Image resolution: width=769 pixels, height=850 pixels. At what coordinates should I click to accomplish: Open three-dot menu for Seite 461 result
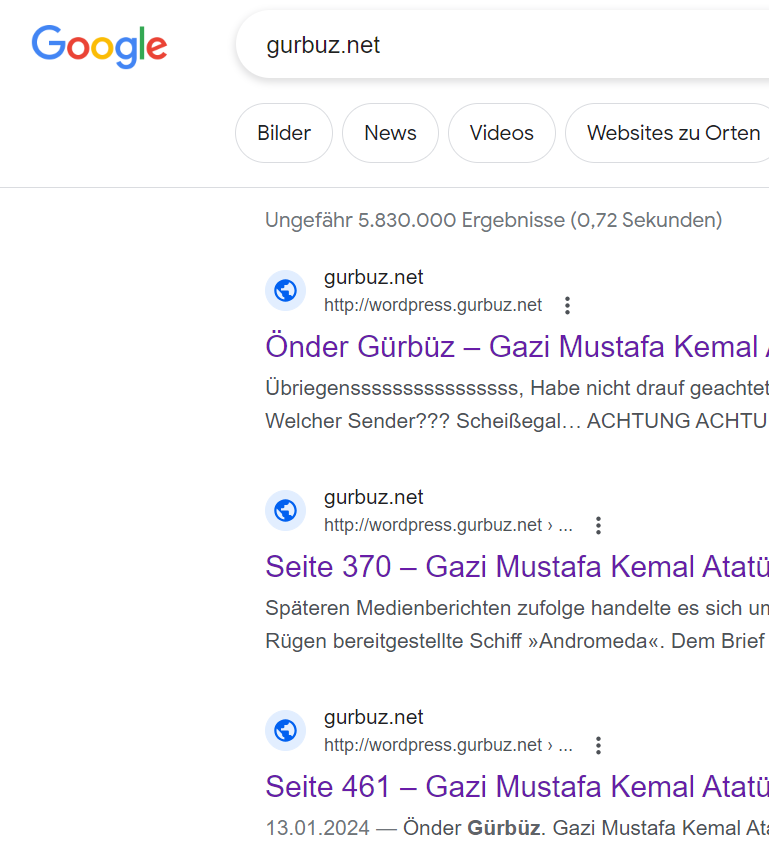pyautogui.click(x=598, y=745)
